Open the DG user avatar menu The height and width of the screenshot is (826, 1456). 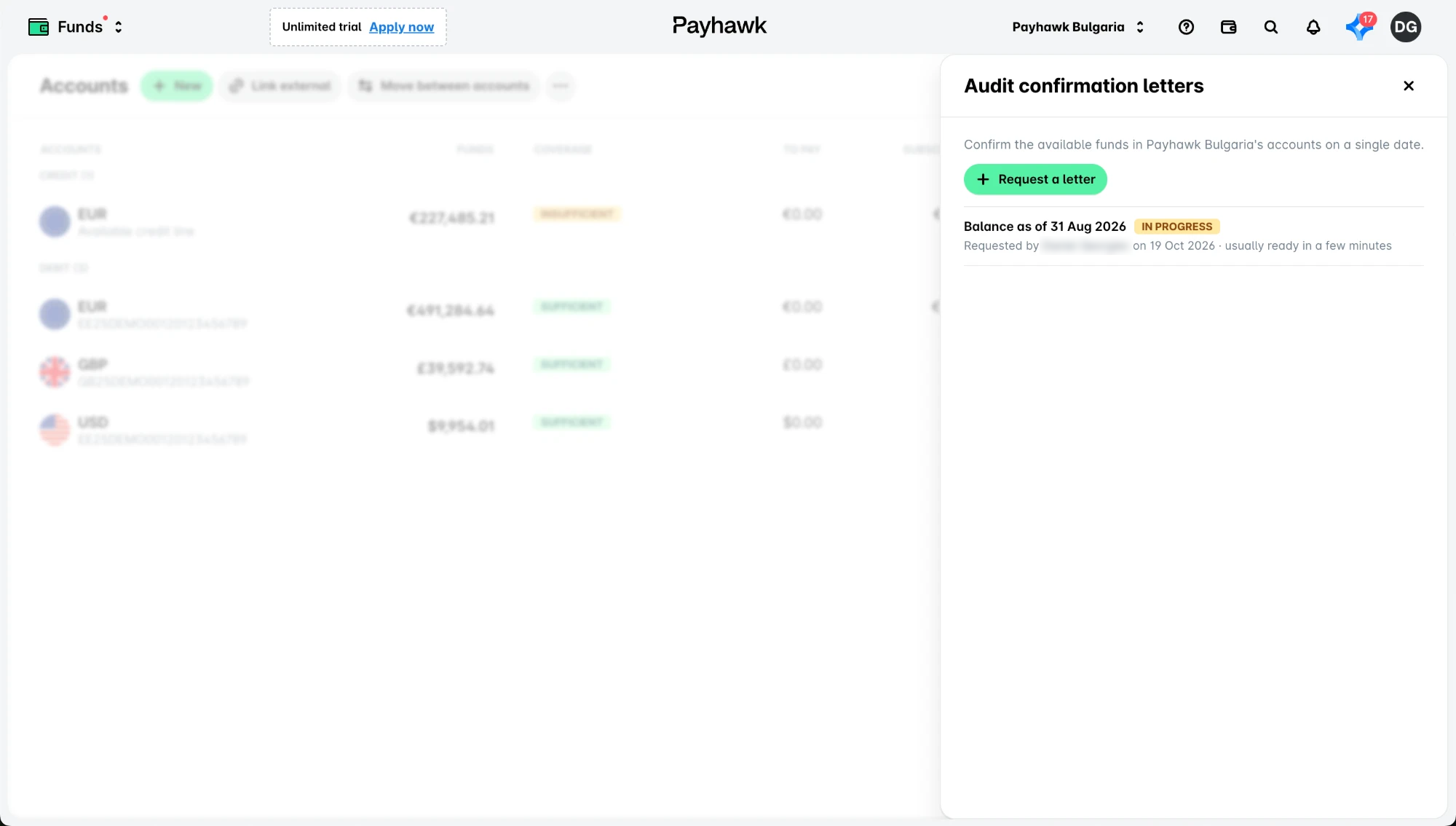[1405, 27]
